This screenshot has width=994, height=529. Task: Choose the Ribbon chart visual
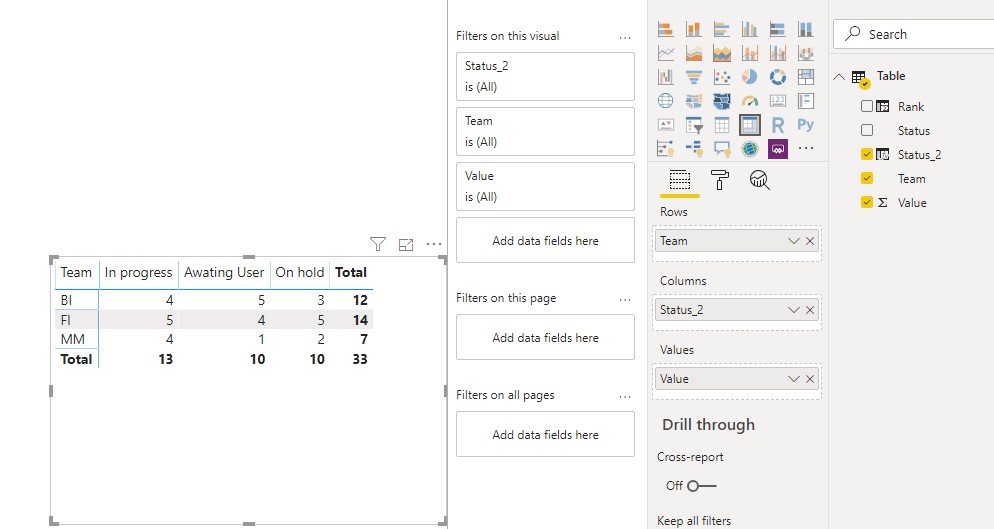tap(806, 53)
